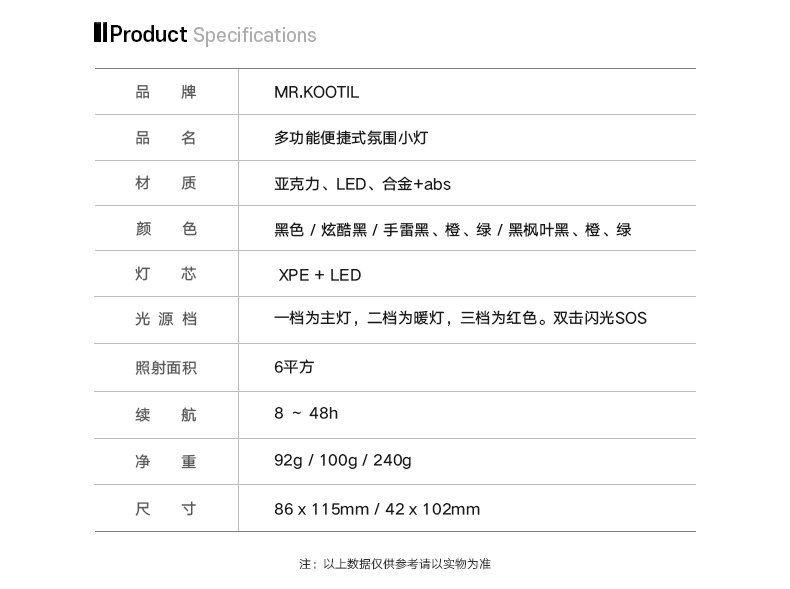Select the brand value 'MR.KOOTIL'

pyautogui.click(x=316, y=92)
